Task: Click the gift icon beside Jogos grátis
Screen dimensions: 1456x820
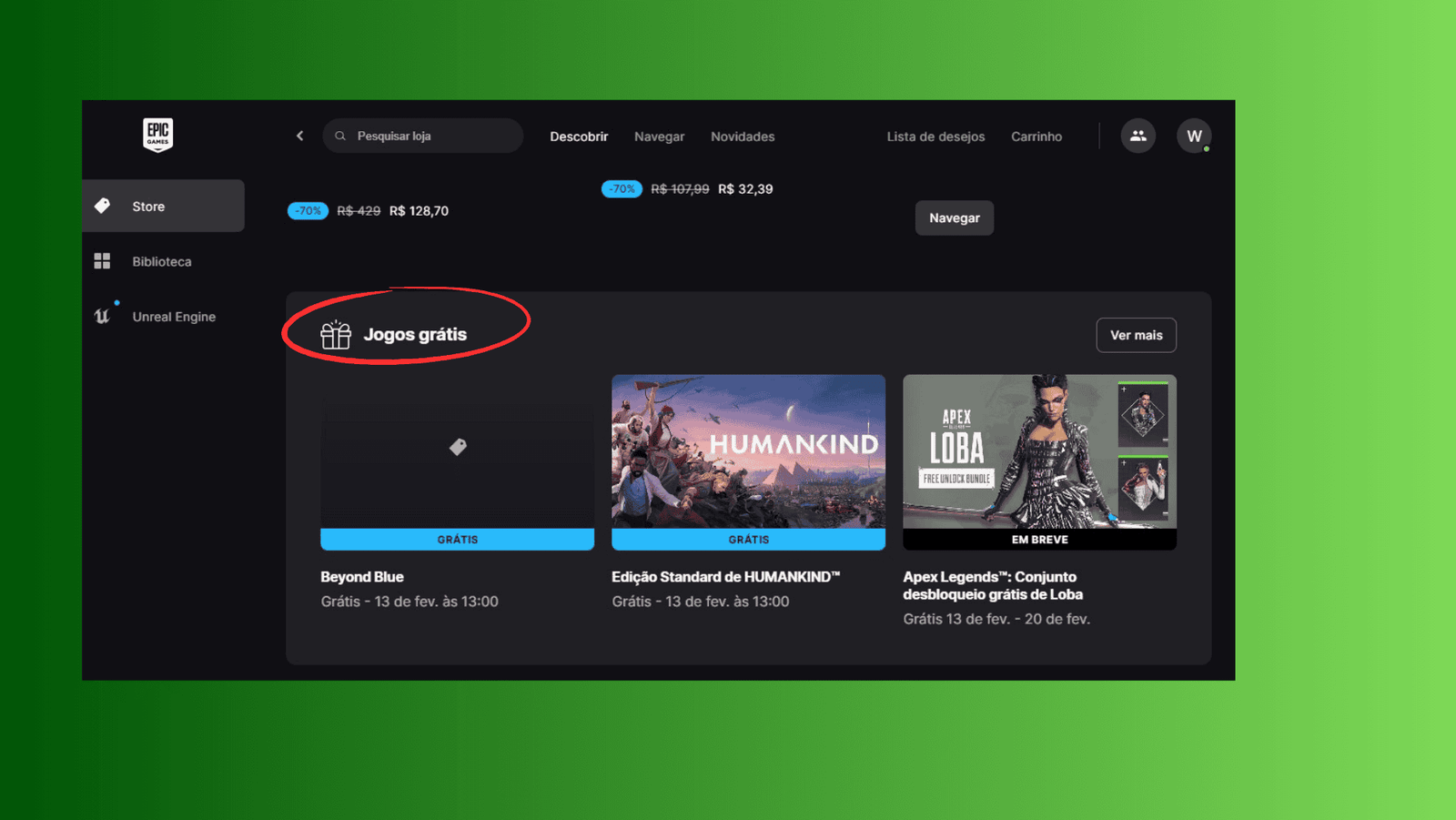Action: 336,335
